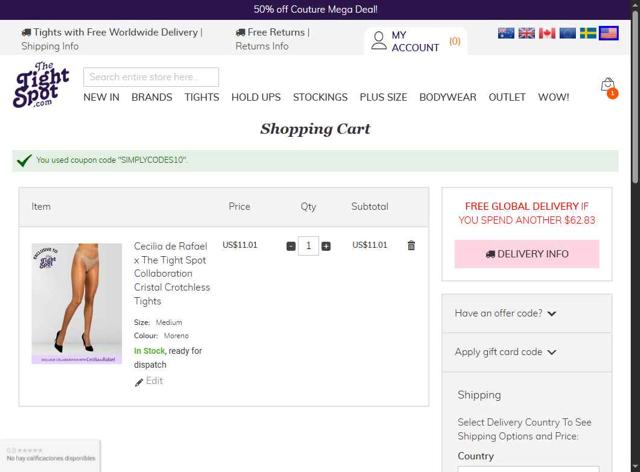
Task: Click the tights product thumbnail image
Action: [77, 303]
